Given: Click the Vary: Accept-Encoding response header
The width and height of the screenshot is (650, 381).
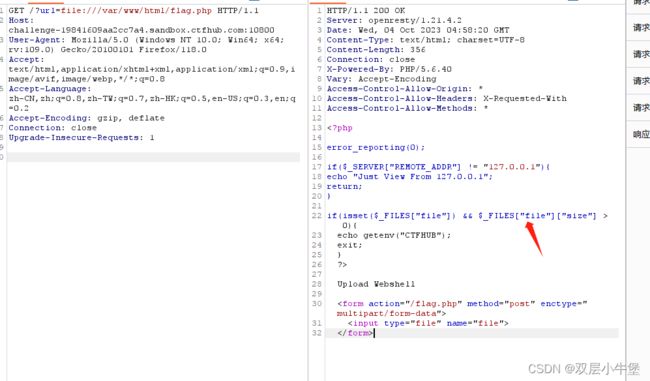Looking at the screenshot, I should click(381, 79).
